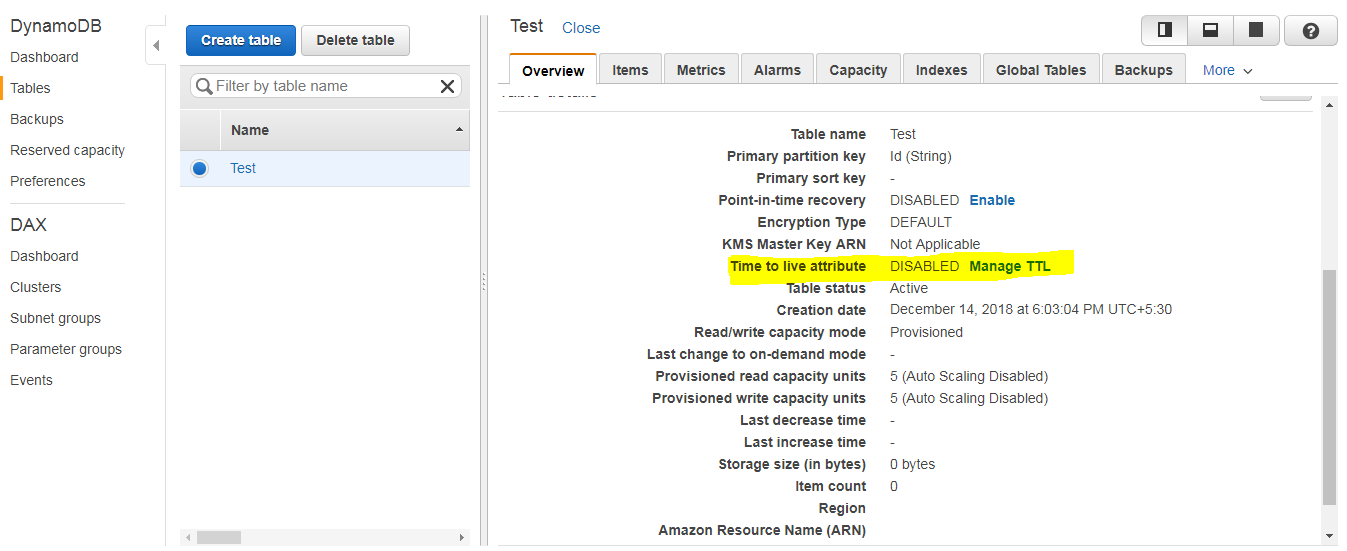
Task: Close the Test table details panel
Action: point(581,28)
